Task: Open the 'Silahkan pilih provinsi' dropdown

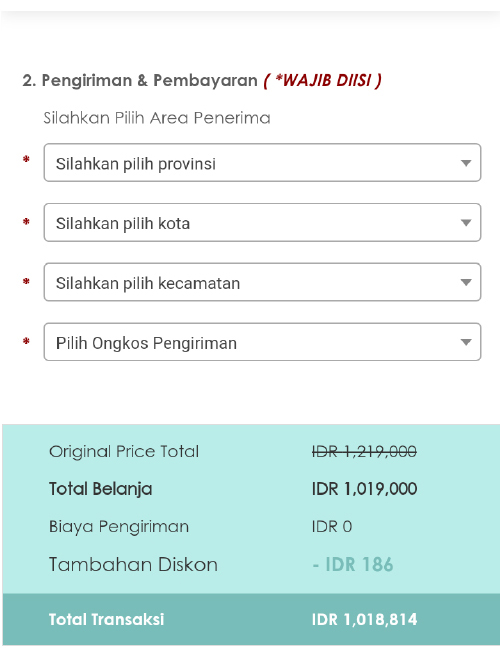Action: 262,162
